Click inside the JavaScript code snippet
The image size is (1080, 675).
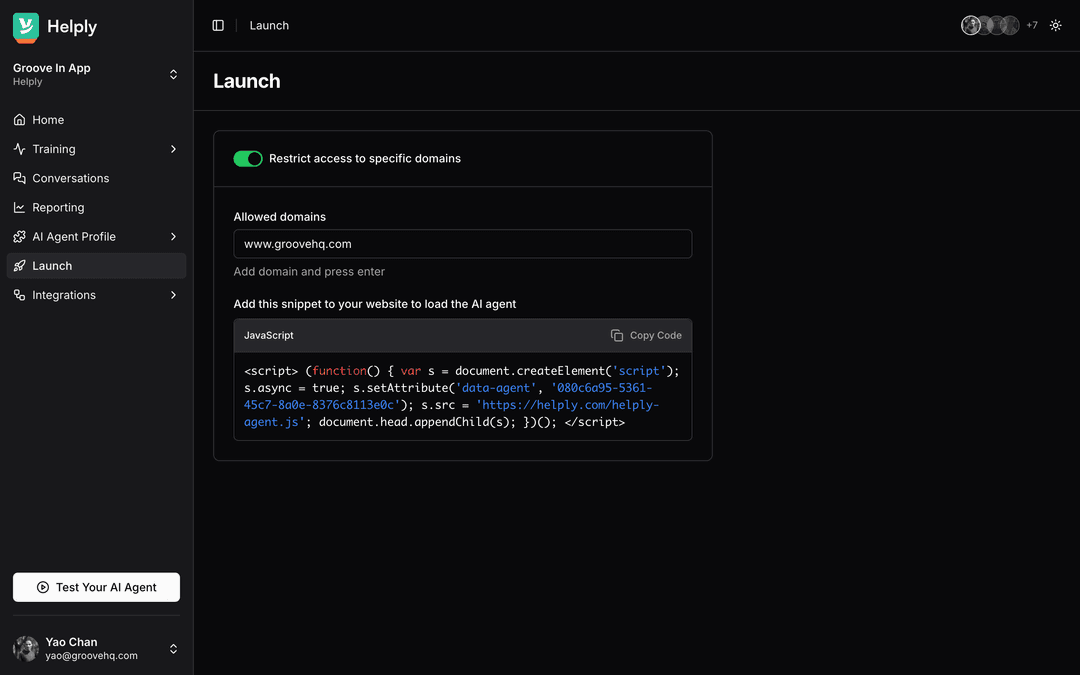463,397
